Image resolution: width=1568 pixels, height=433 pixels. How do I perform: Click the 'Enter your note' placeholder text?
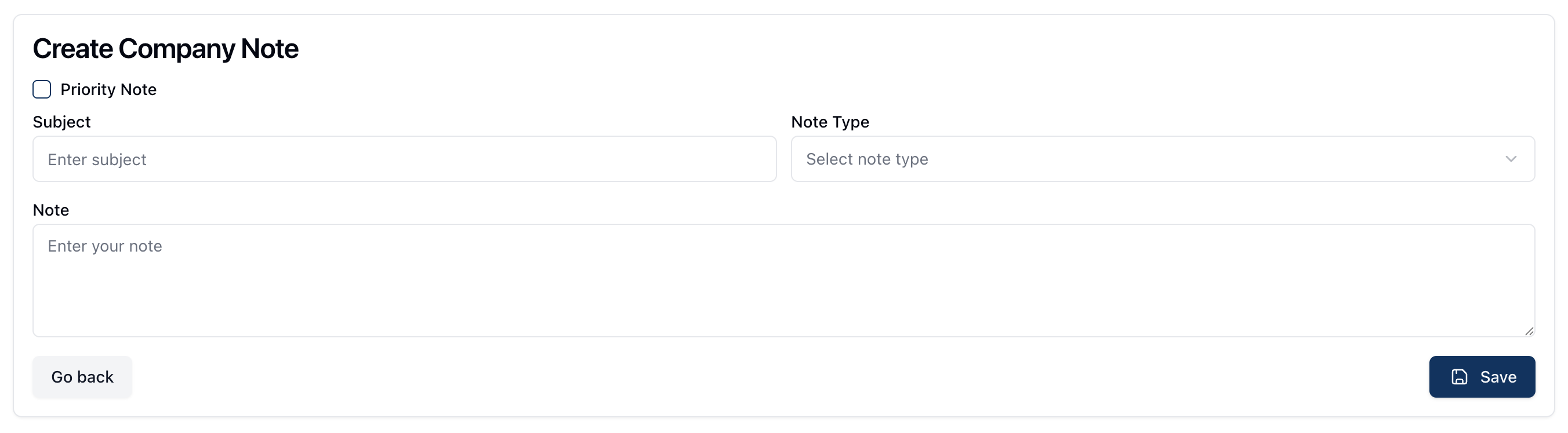105,246
